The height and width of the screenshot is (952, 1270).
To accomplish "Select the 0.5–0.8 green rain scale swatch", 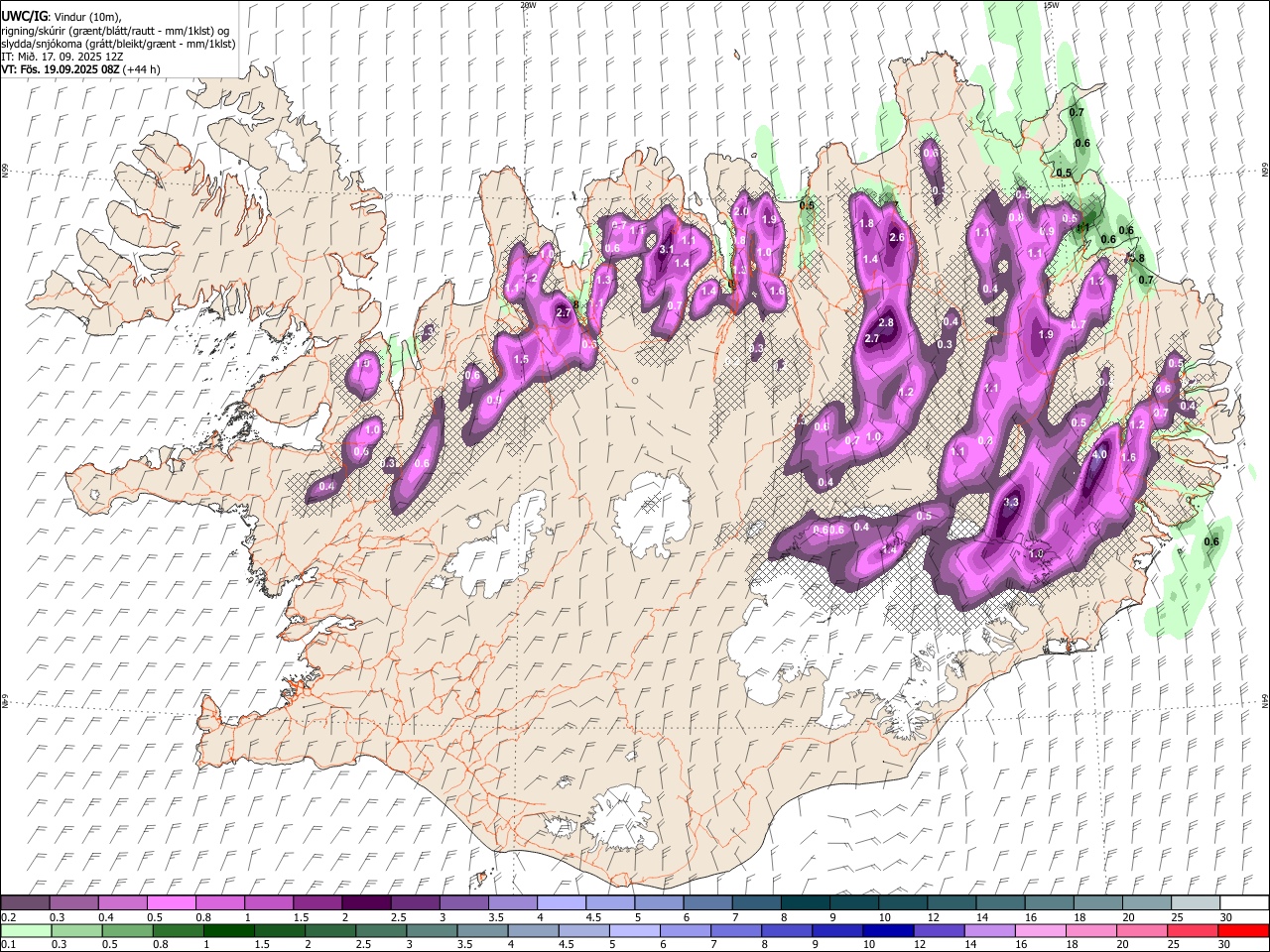I will click(128, 930).
